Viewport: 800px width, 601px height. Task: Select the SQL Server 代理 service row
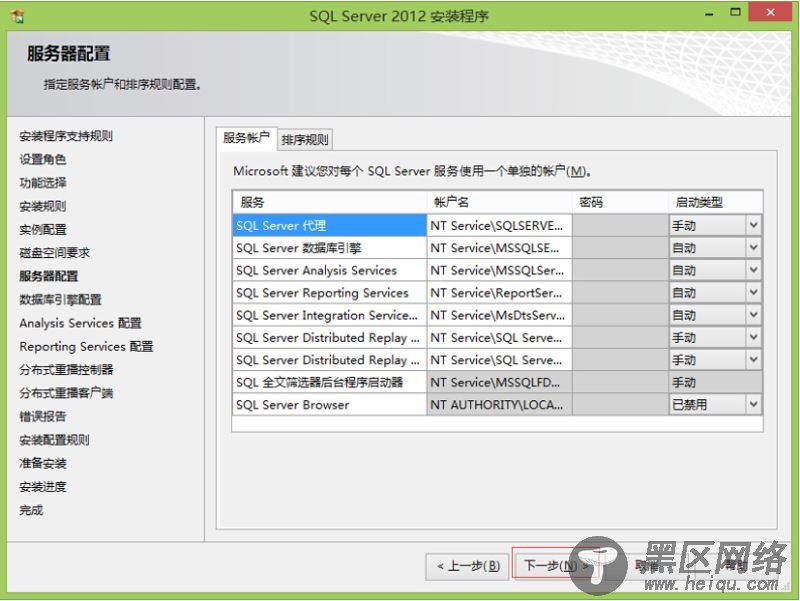pos(330,225)
